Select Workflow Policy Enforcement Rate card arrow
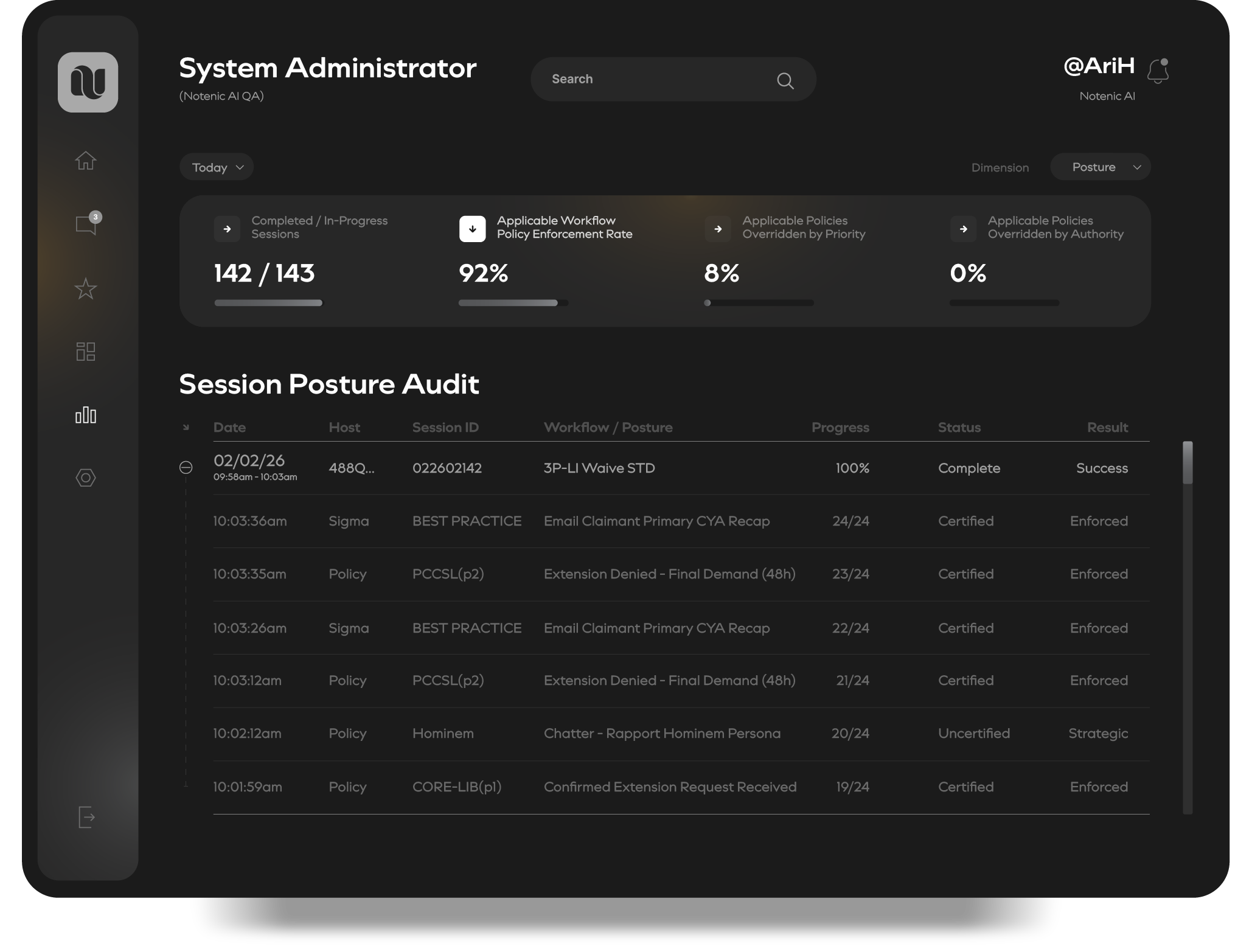The height and width of the screenshot is (952, 1252). [x=472, y=229]
